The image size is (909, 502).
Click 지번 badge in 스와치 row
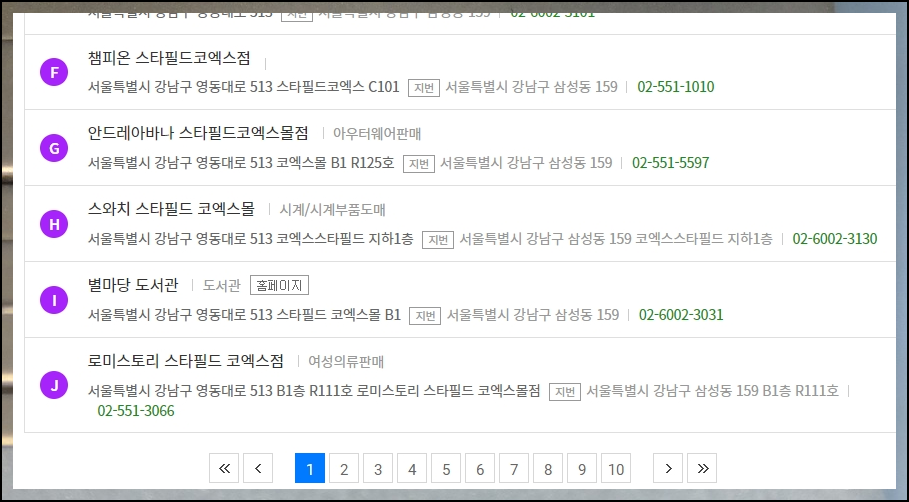coord(438,239)
